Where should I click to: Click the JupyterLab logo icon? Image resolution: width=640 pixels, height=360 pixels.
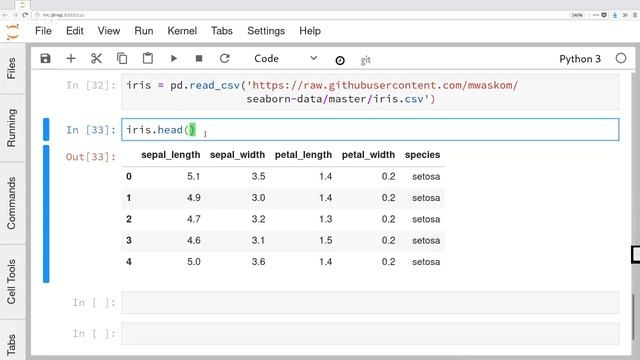click(13, 31)
